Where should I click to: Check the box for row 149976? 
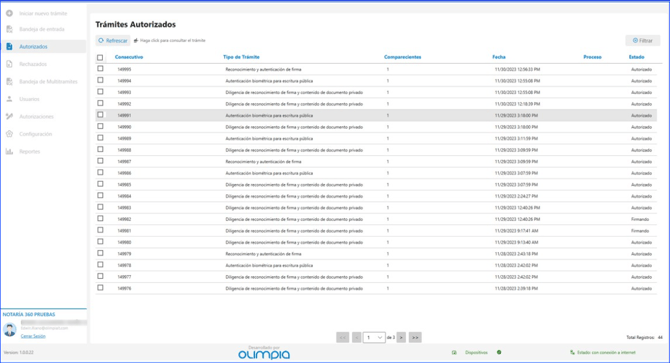coord(100,287)
